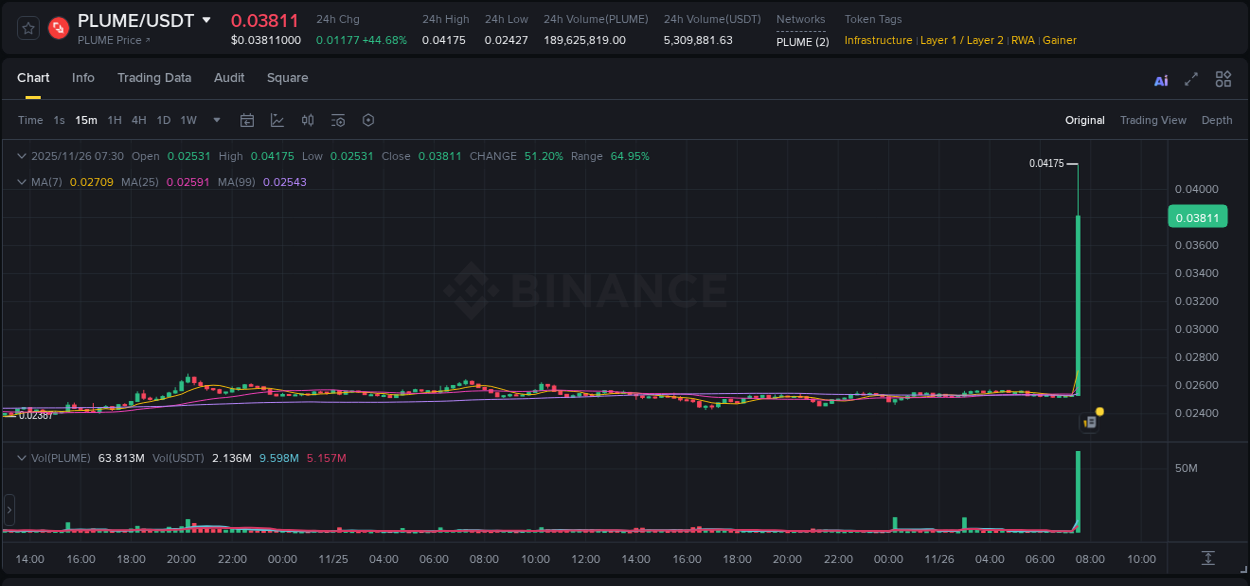This screenshot has height=586, width=1250.
Task: Open the indicator list settings icon
Action: pyautogui.click(x=337, y=120)
